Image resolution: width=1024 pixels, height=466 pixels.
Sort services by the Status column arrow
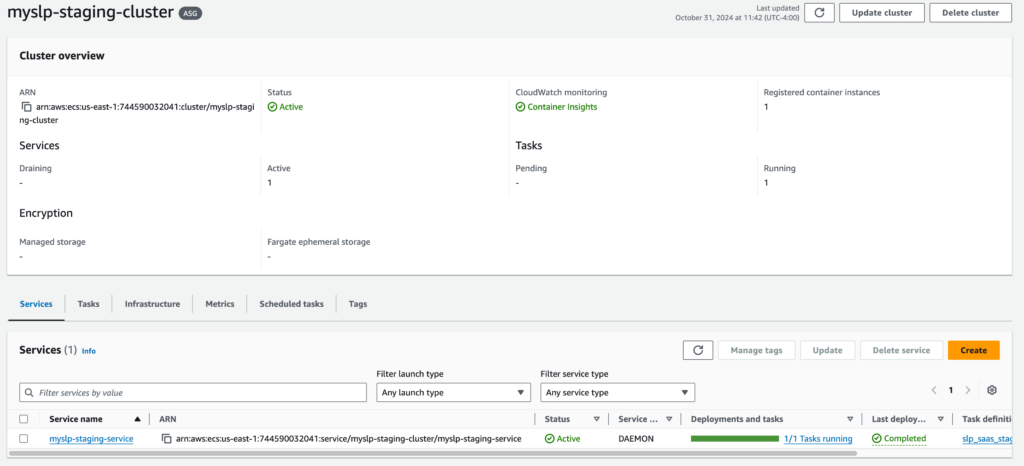pyautogui.click(x=596, y=419)
